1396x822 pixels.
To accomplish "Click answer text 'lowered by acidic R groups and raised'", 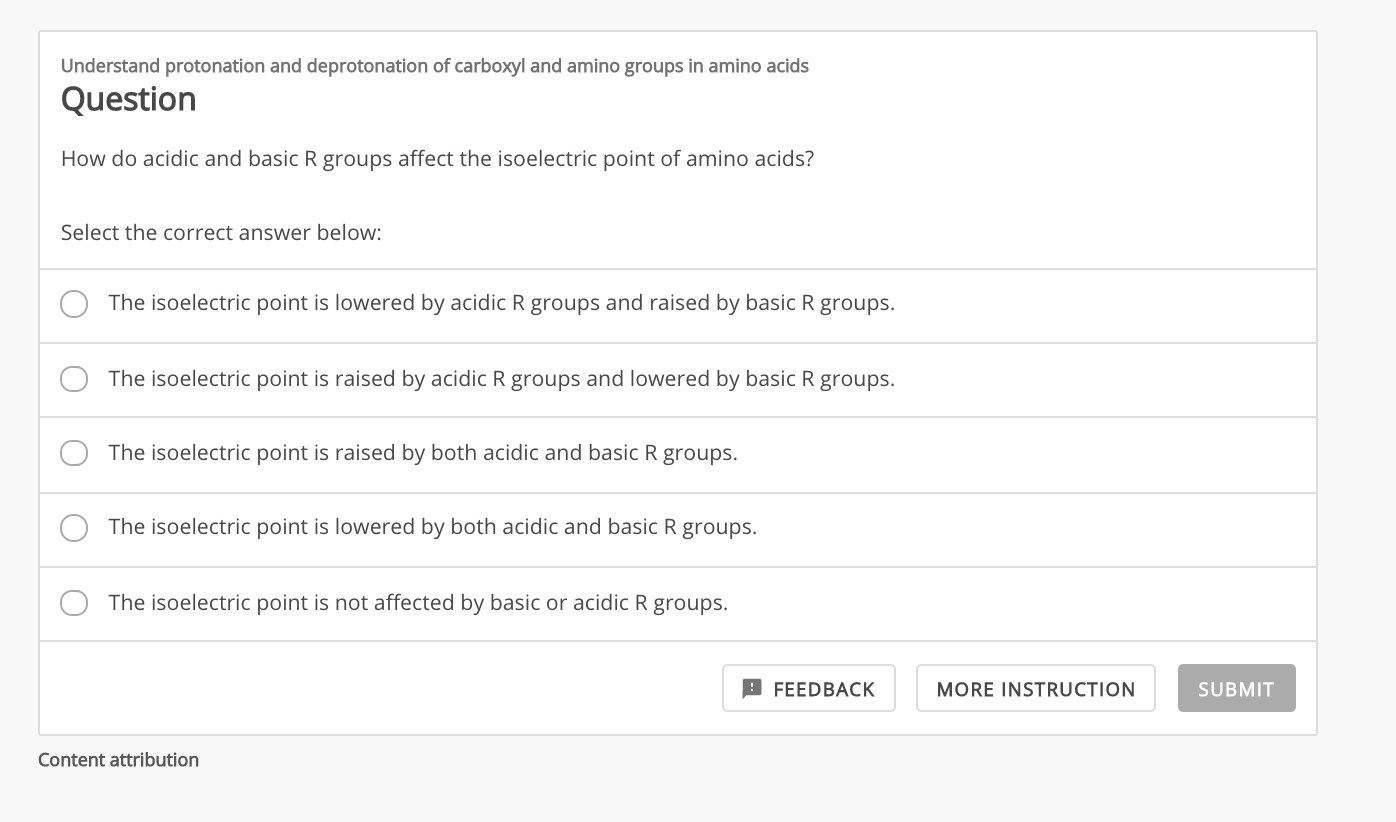I will coord(523,303).
